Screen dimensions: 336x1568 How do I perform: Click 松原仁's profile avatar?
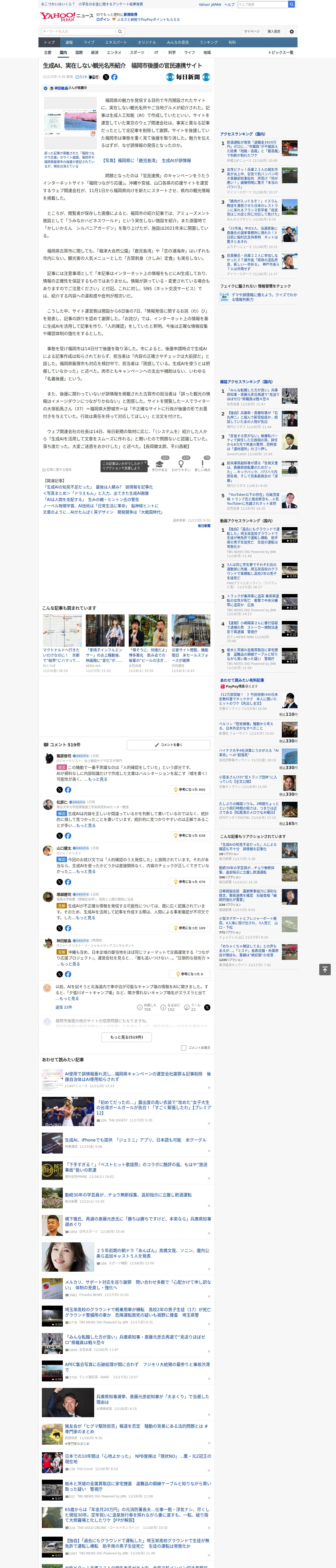pyautogui.click(x=48, y=805)
